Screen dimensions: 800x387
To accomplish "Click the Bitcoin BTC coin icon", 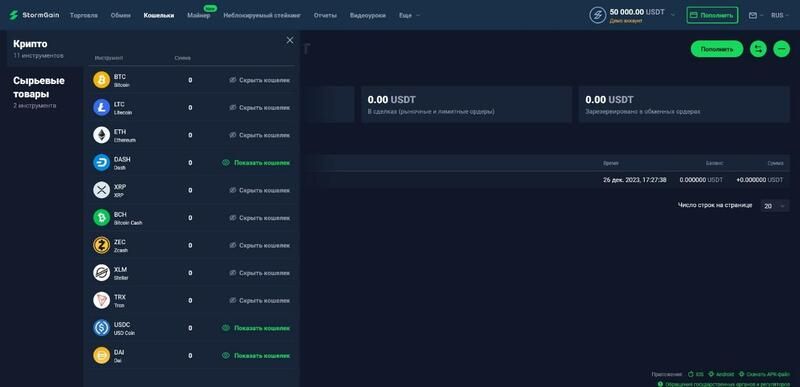I will [102, 80].
